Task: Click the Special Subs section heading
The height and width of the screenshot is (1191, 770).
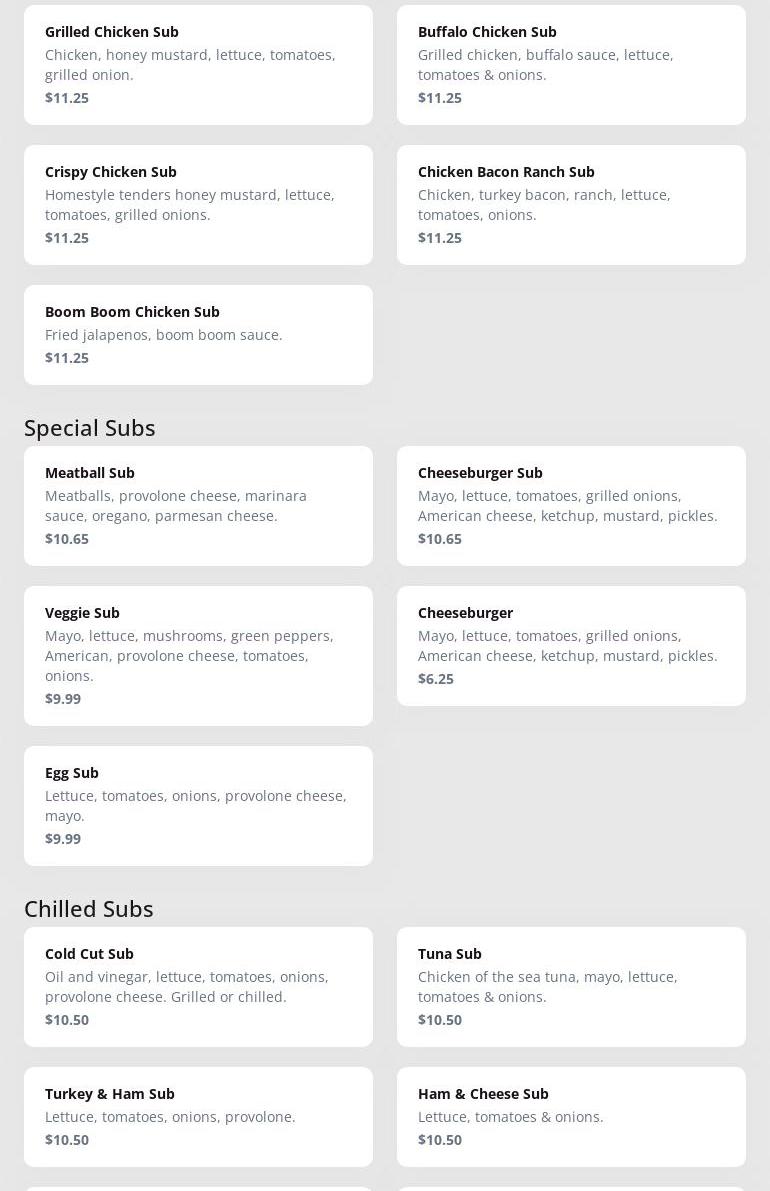Action: click(x=90, y=428)
